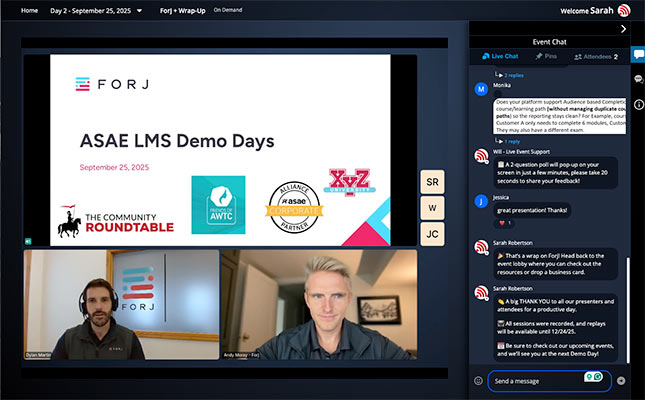Viewport: 645px width, 400px height.
Task: Click the Send a message input field
Action: 549,381
